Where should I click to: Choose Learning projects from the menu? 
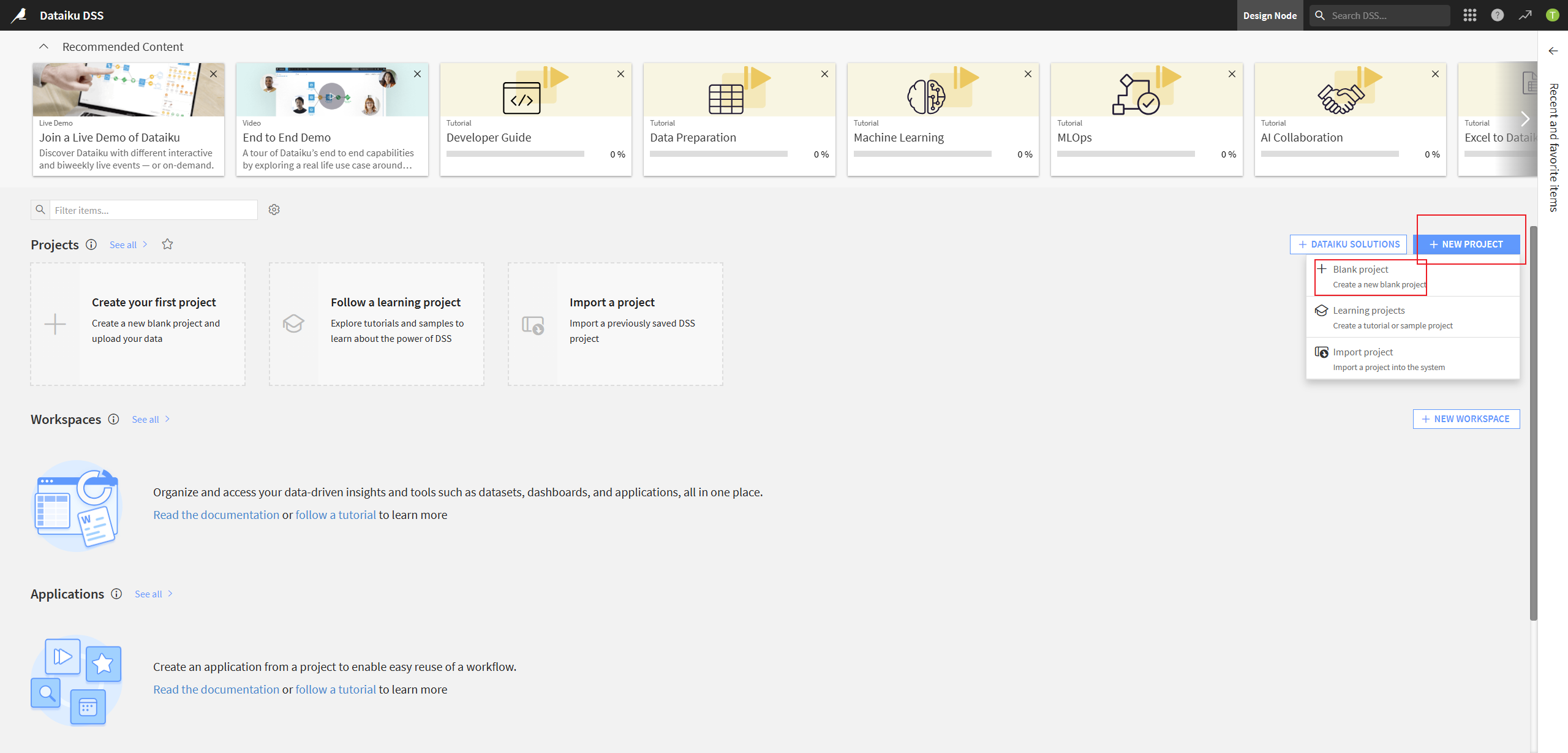pyautogui.click(x=1412, y=317)
